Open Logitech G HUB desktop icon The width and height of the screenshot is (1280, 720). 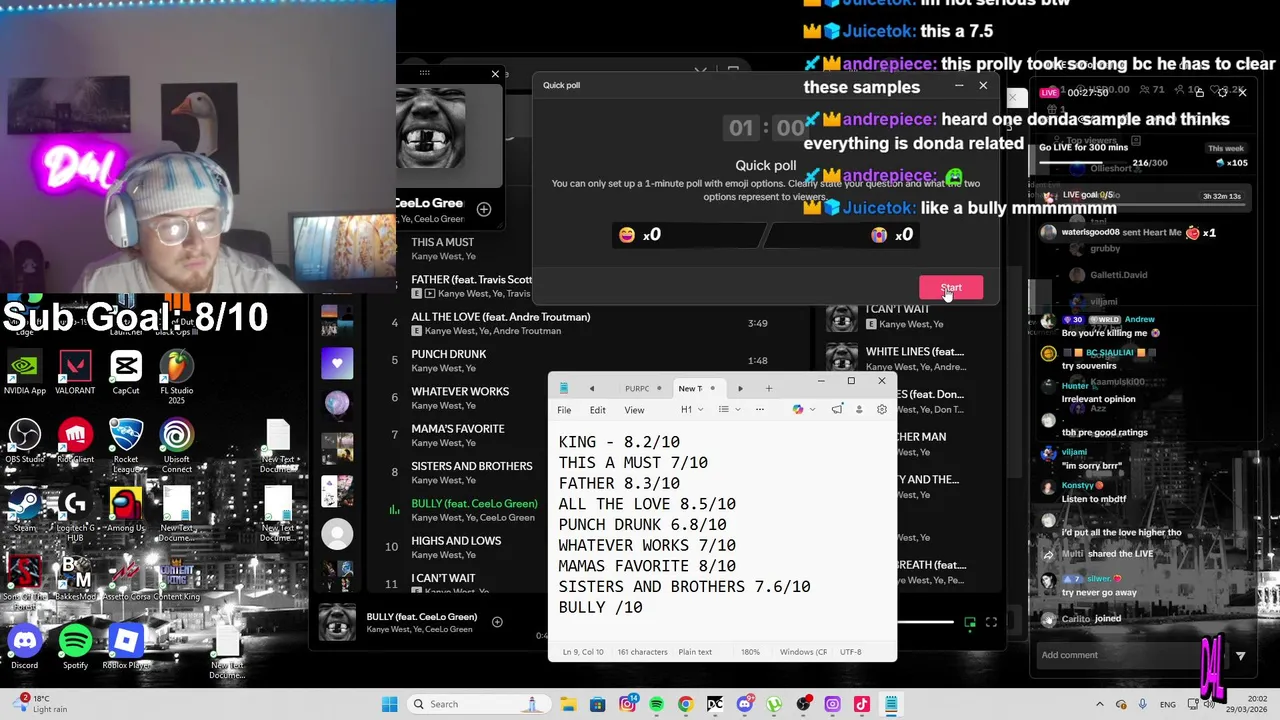[x=75, y=514]
